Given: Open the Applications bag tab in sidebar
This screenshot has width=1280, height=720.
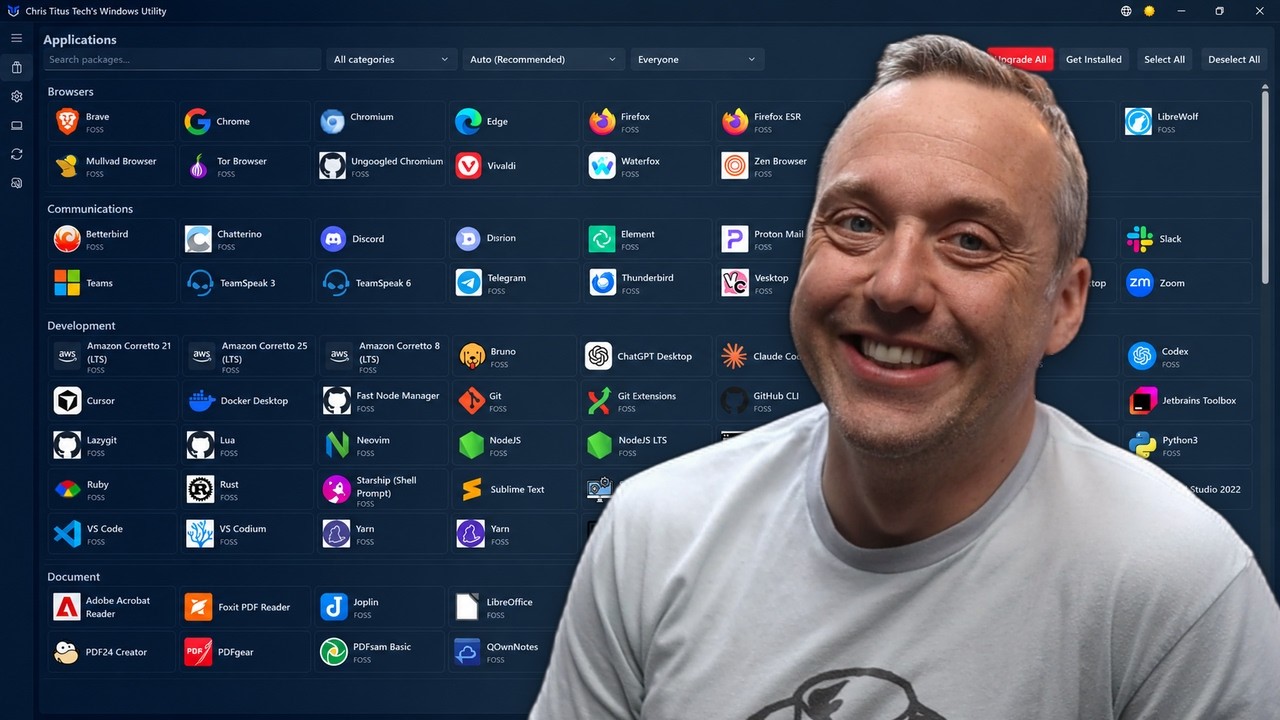Looking at the screenshot, I should (16, 68).
